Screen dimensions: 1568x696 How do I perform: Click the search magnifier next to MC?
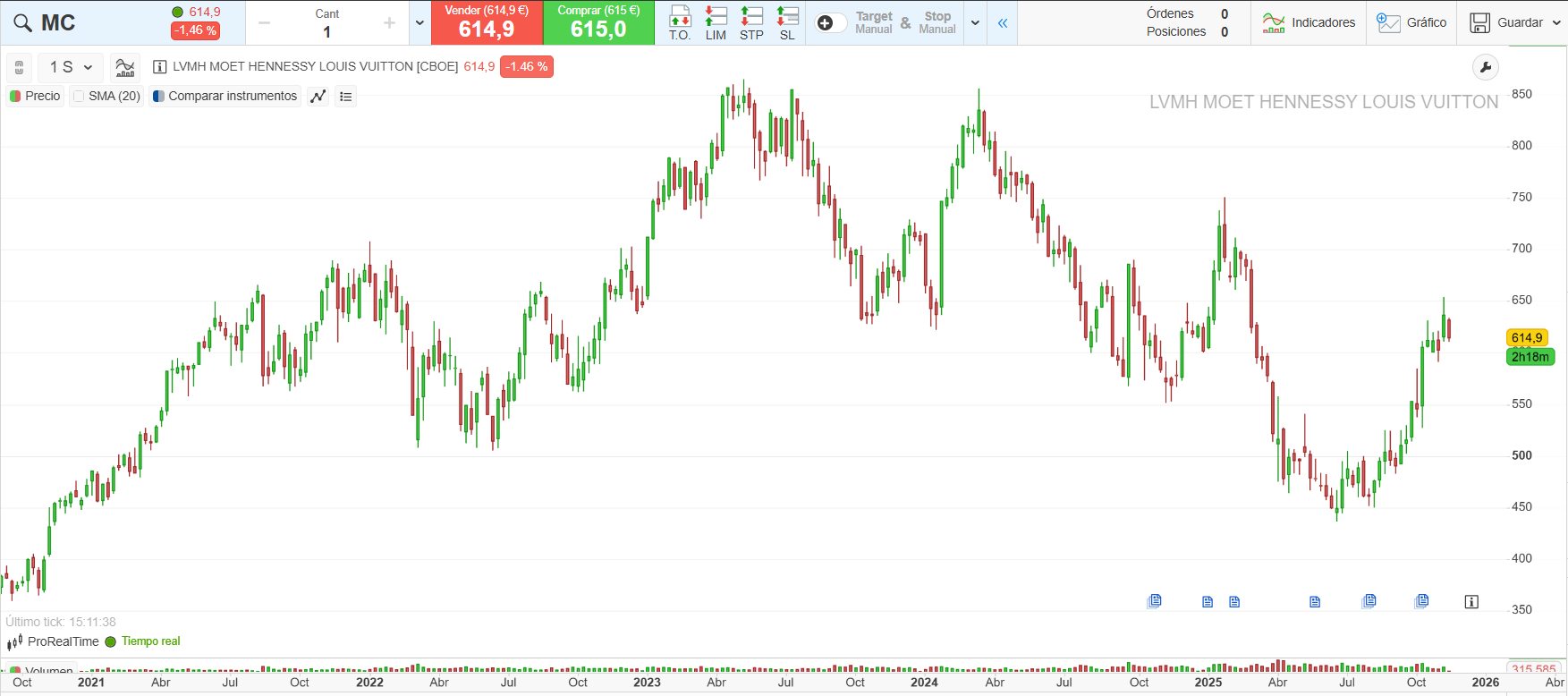pos(22,23)
